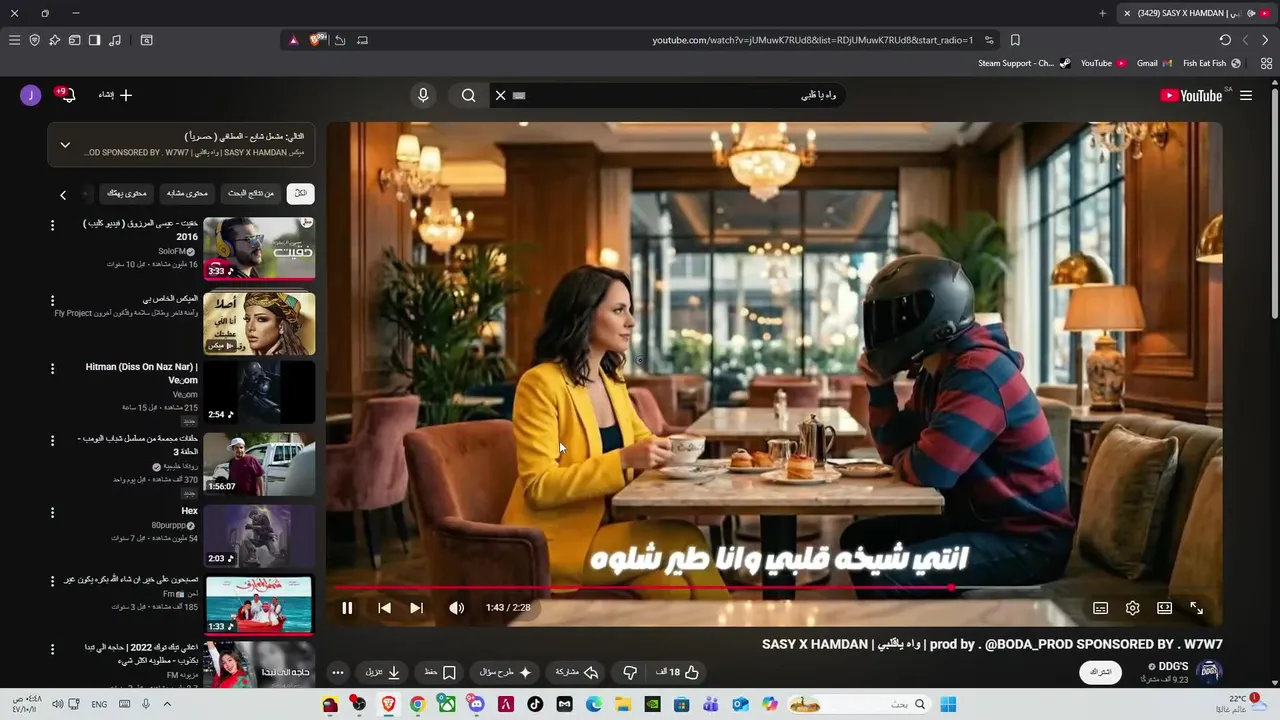Go to the YouTube home logo

pyautogui.click(x=1192, y=95)
